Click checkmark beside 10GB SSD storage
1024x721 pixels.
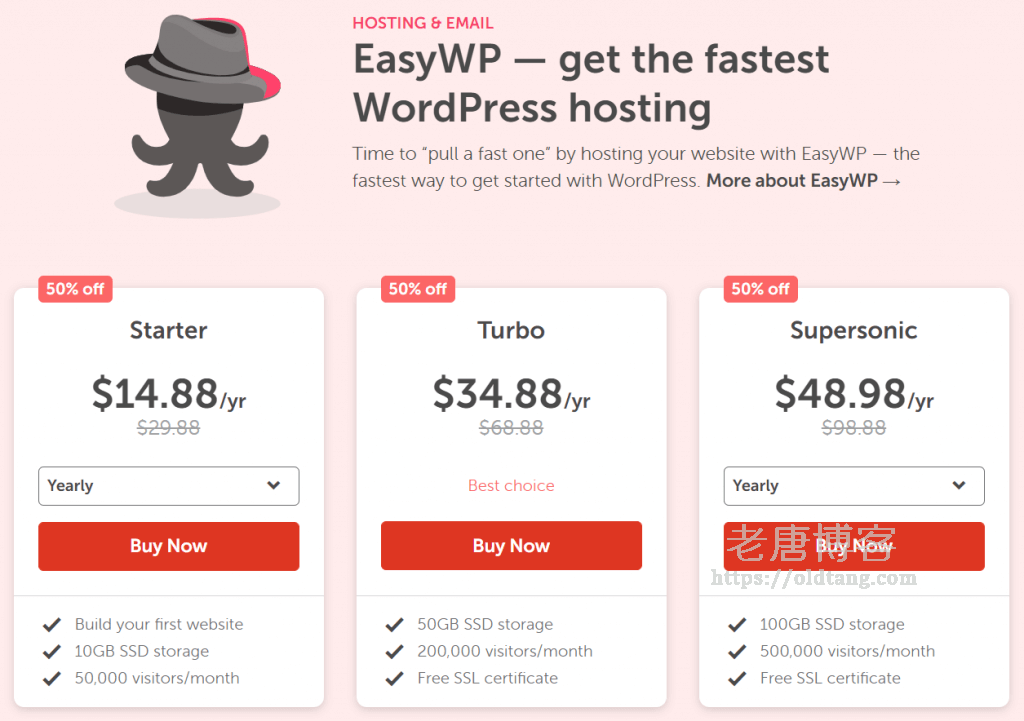click(x=52, y=652)
